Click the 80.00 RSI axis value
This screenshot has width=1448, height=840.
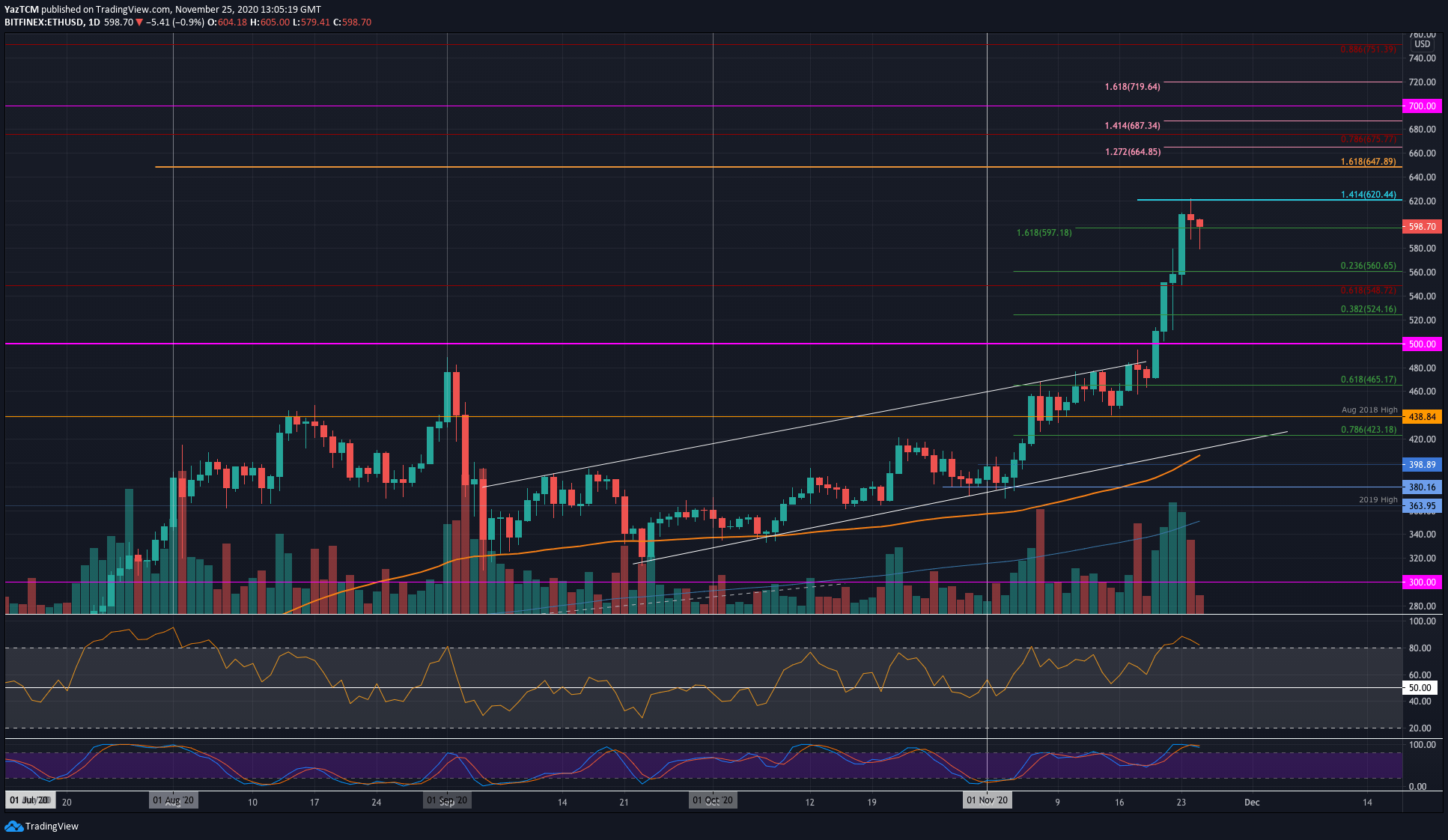click(x=1420, y=648)
